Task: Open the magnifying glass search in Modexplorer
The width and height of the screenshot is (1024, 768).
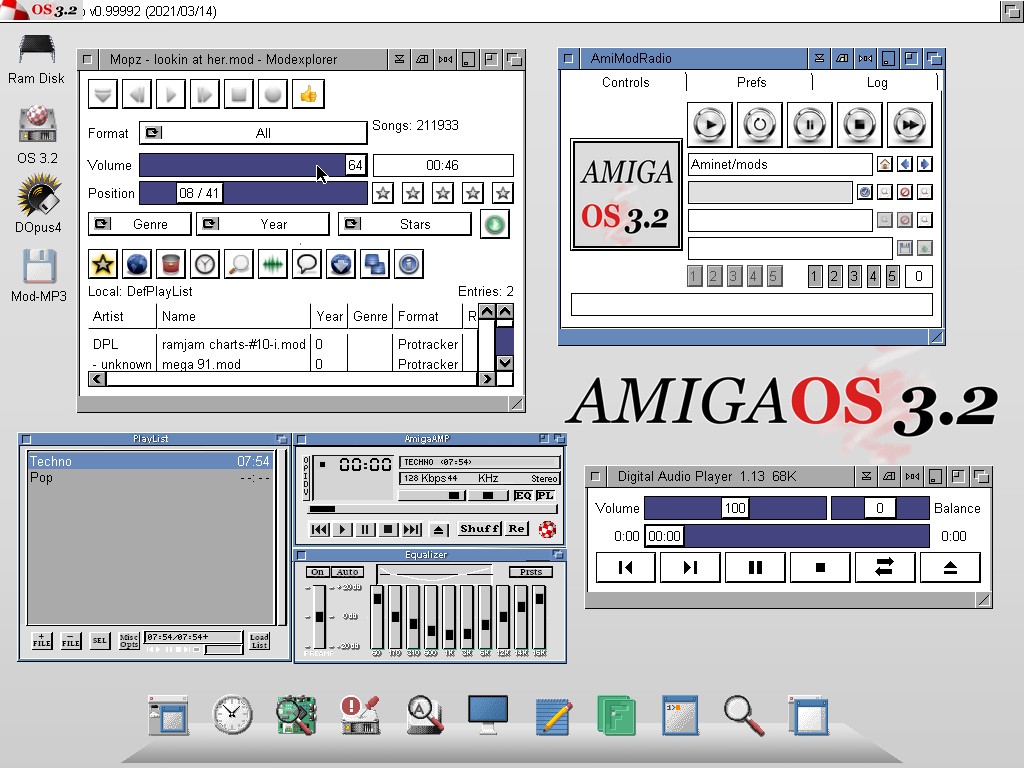Action: pyautogui.click(x=239, y=264)
